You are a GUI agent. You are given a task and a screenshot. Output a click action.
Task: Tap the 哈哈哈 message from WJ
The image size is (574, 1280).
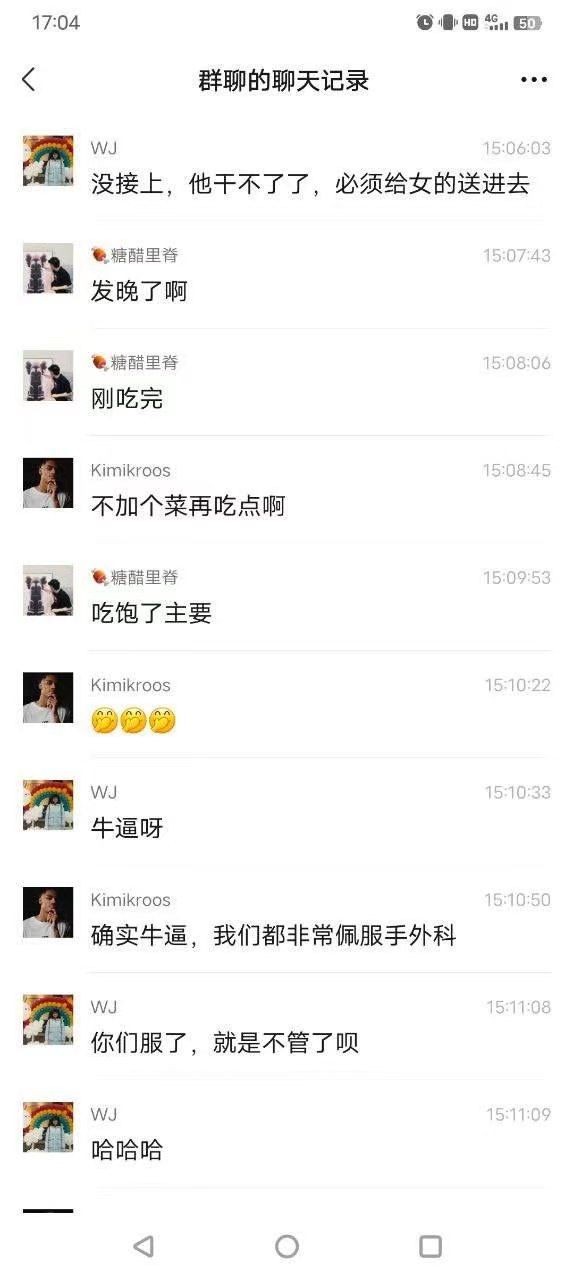click(127, 1150)
